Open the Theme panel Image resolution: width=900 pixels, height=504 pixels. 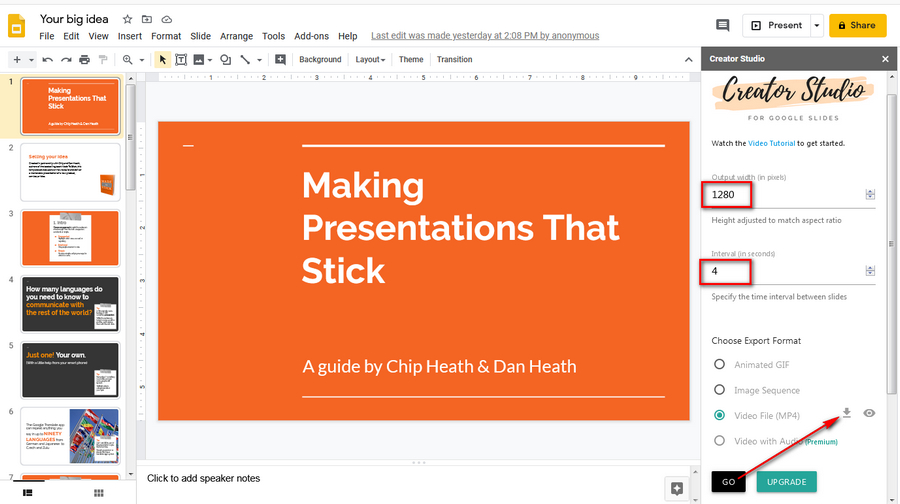click(411, 60)
